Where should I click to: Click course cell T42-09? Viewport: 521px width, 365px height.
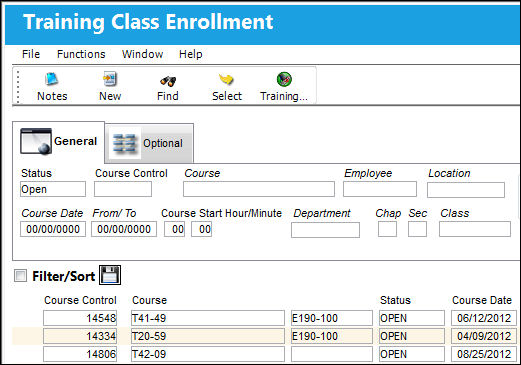tap(208, 354)
